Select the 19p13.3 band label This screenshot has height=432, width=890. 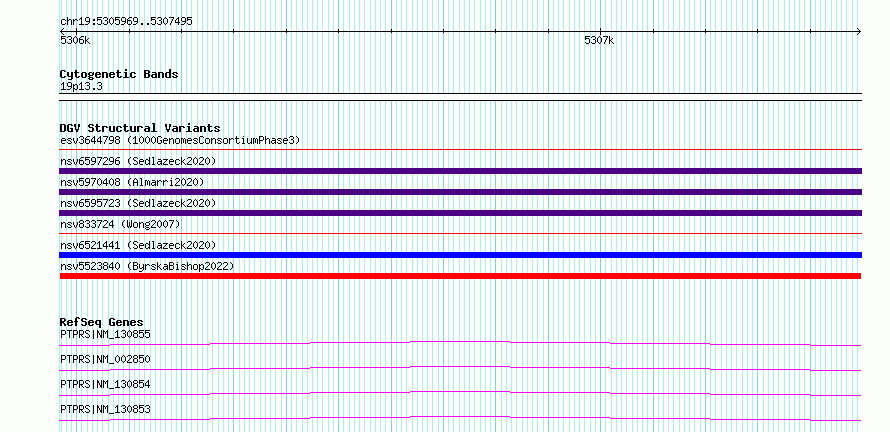[81, 87]
